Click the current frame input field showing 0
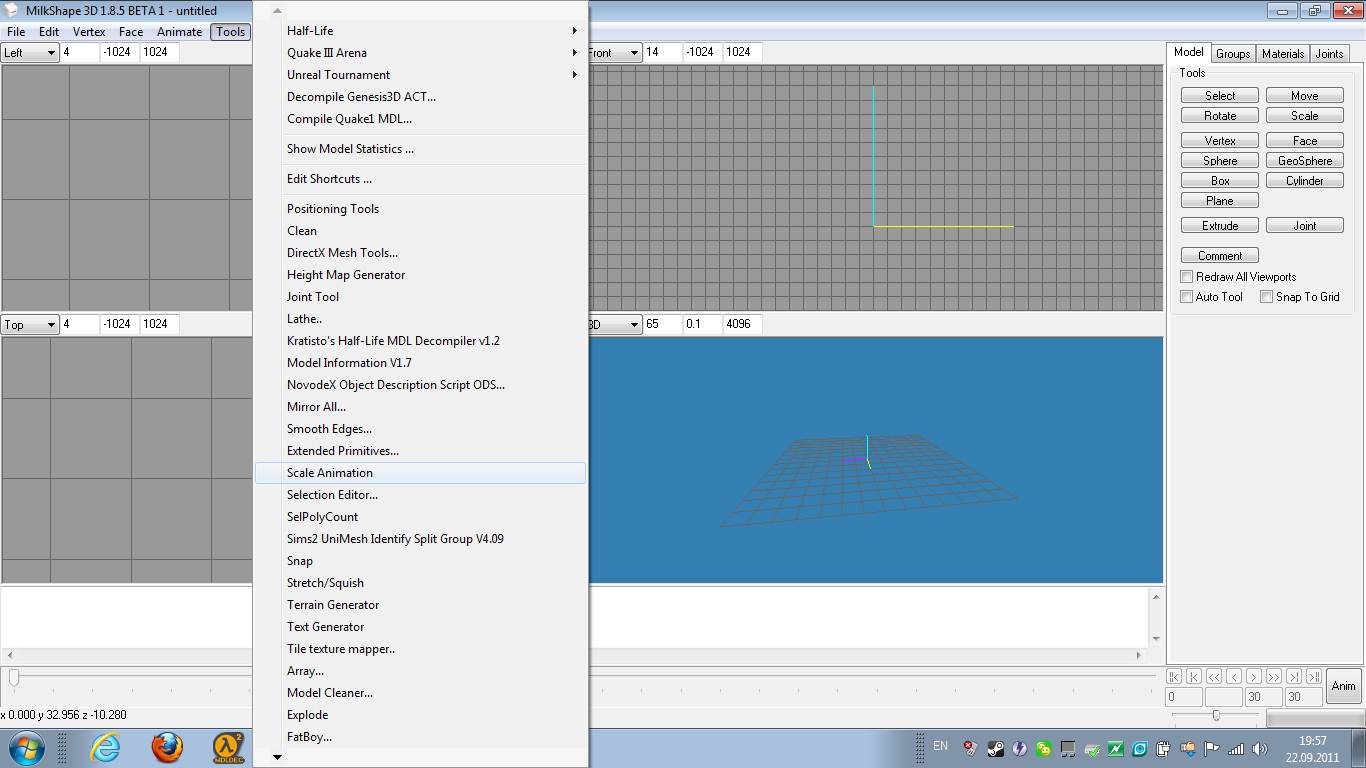Screen dimensions: 1366x768 (x=1184, y=697)
